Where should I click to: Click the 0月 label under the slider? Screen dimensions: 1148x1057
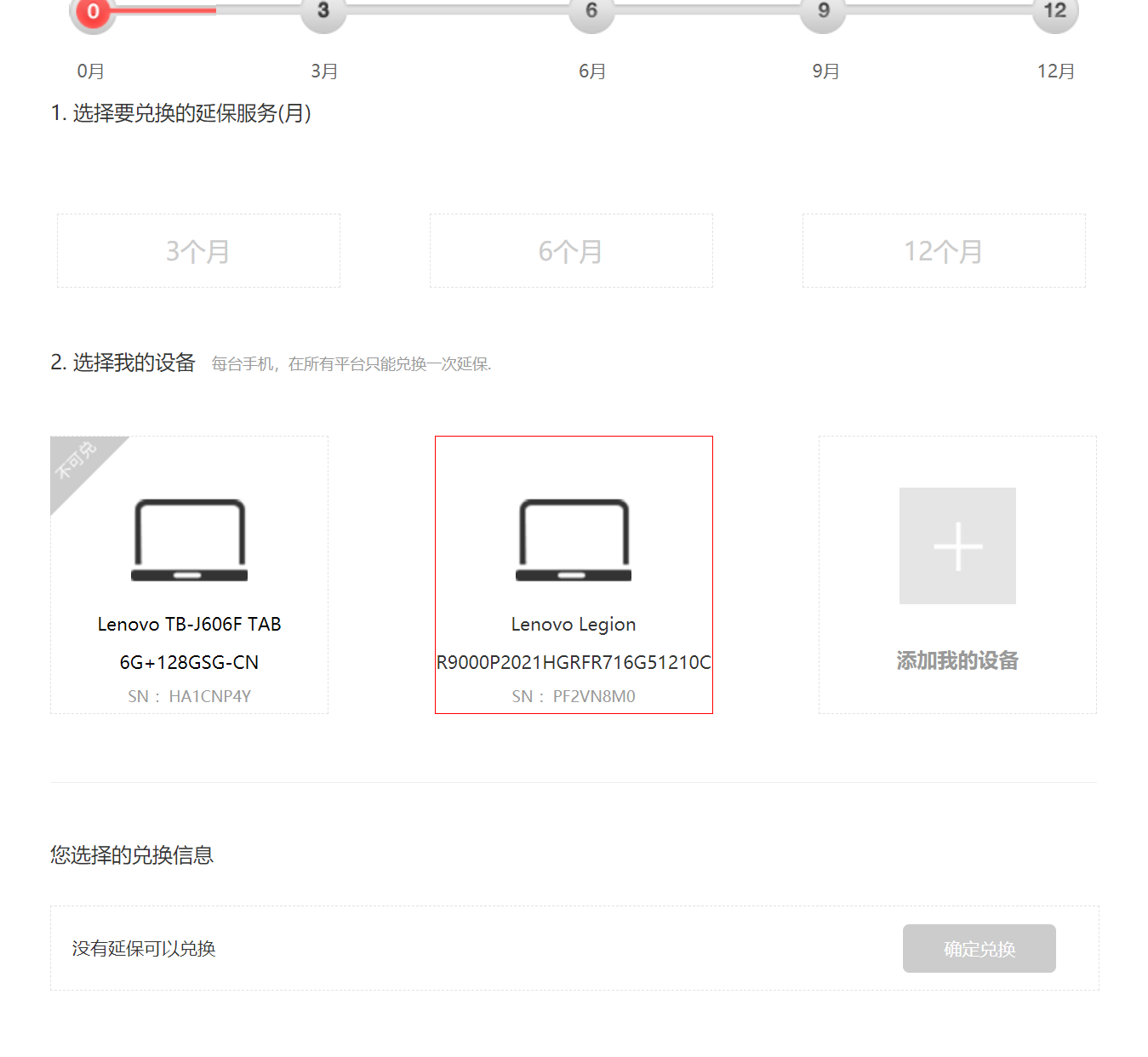(x=91, y=71)
